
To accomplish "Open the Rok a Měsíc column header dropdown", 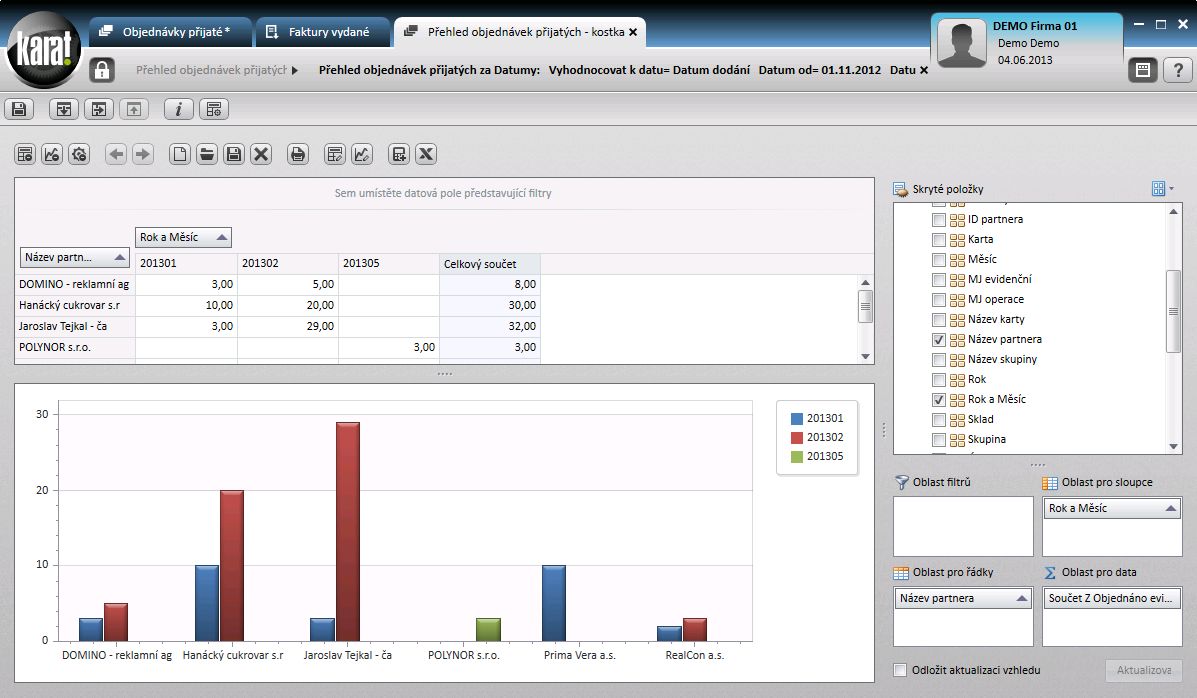I will [222, 238].
